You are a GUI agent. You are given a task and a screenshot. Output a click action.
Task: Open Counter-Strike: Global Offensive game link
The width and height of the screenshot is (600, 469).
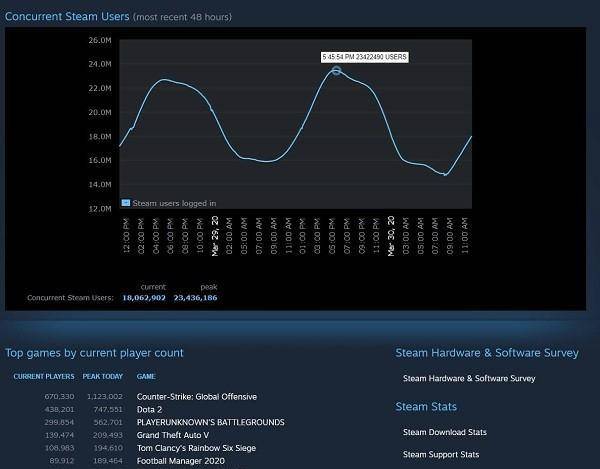coord(196,397)
